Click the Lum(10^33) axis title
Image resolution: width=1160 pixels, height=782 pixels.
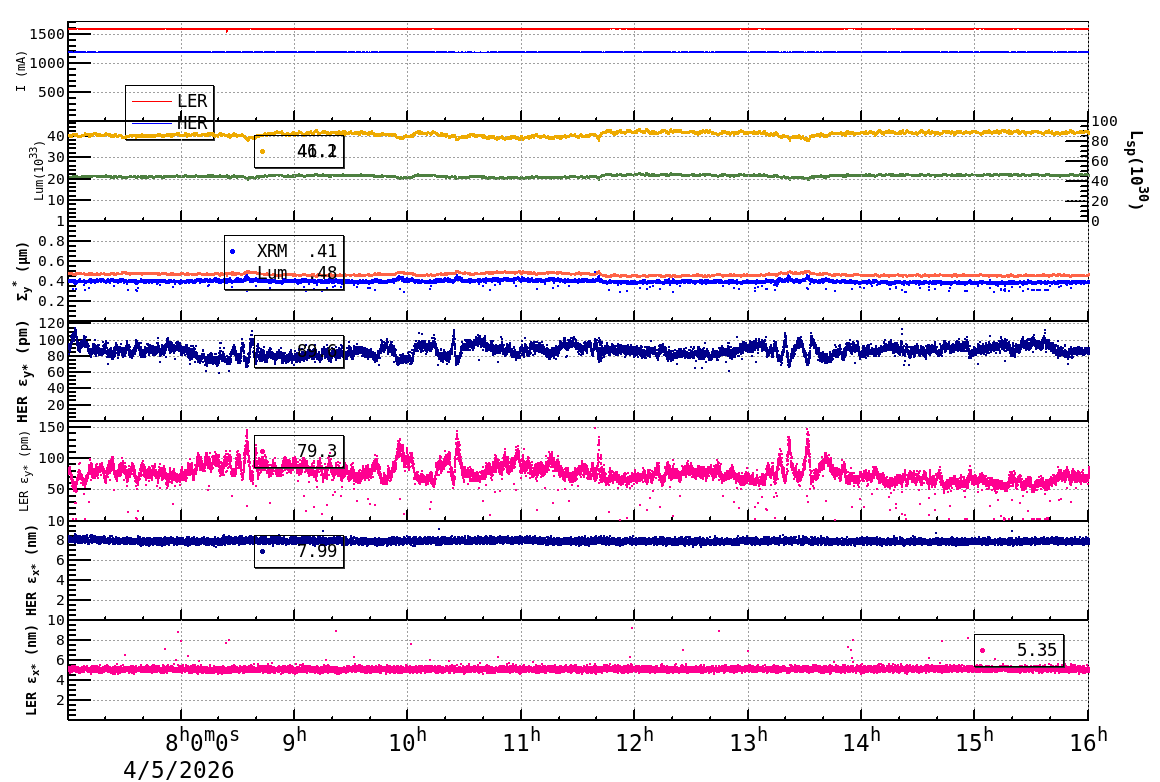click(39, 171)
